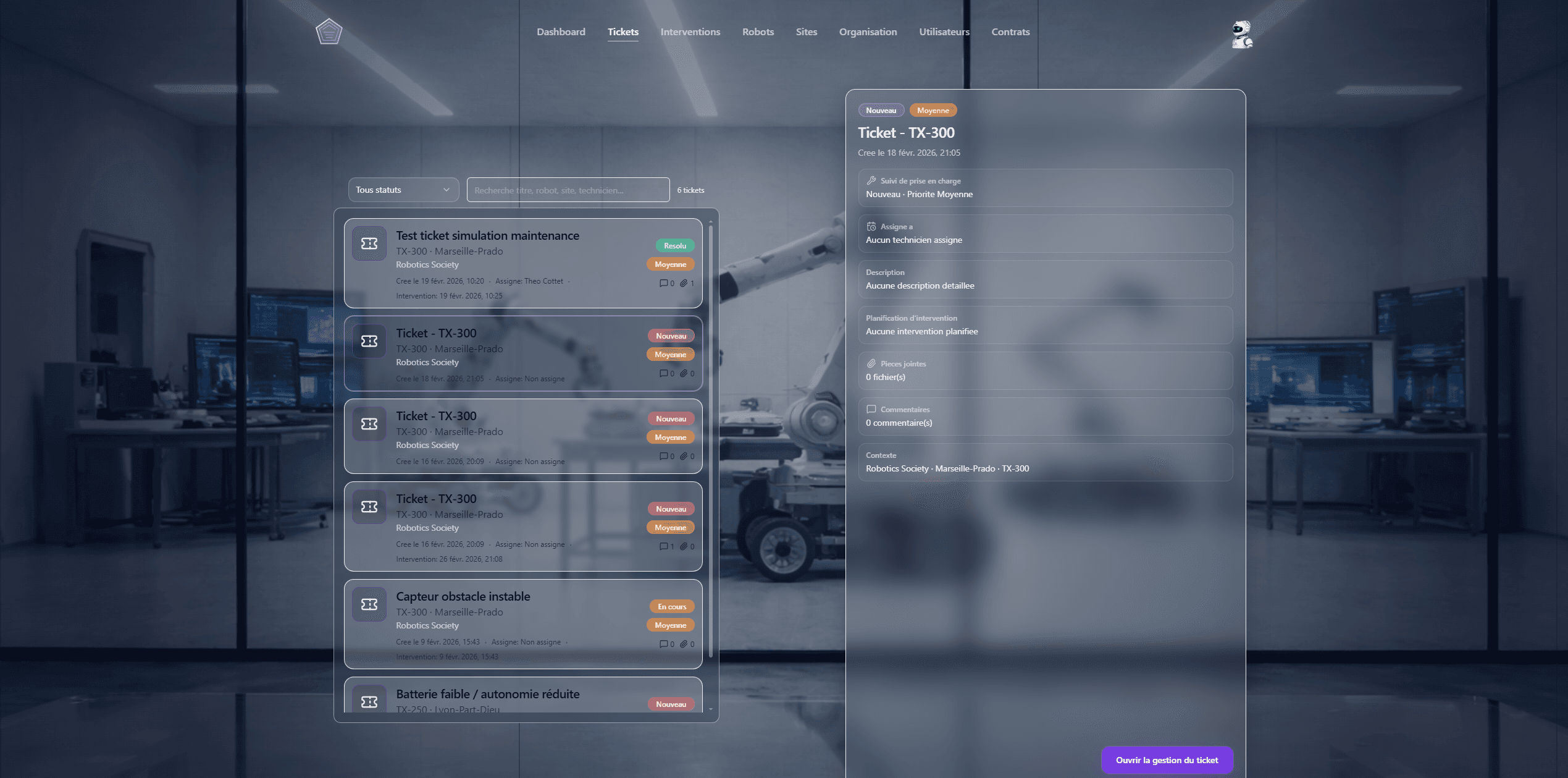
Task: Click the ticket icon on Test ticket simulation maintenance
Action: (369, 243)
